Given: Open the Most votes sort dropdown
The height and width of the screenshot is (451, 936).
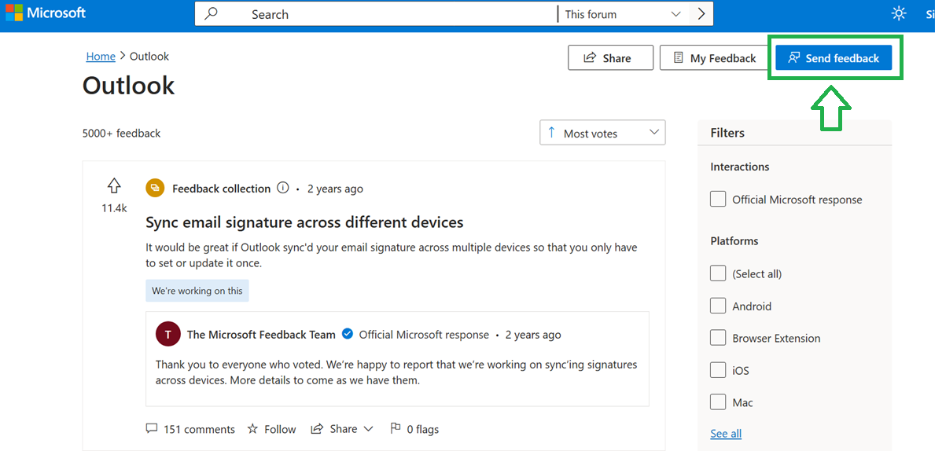Looking at the screenshot, I should coord(602,133).
